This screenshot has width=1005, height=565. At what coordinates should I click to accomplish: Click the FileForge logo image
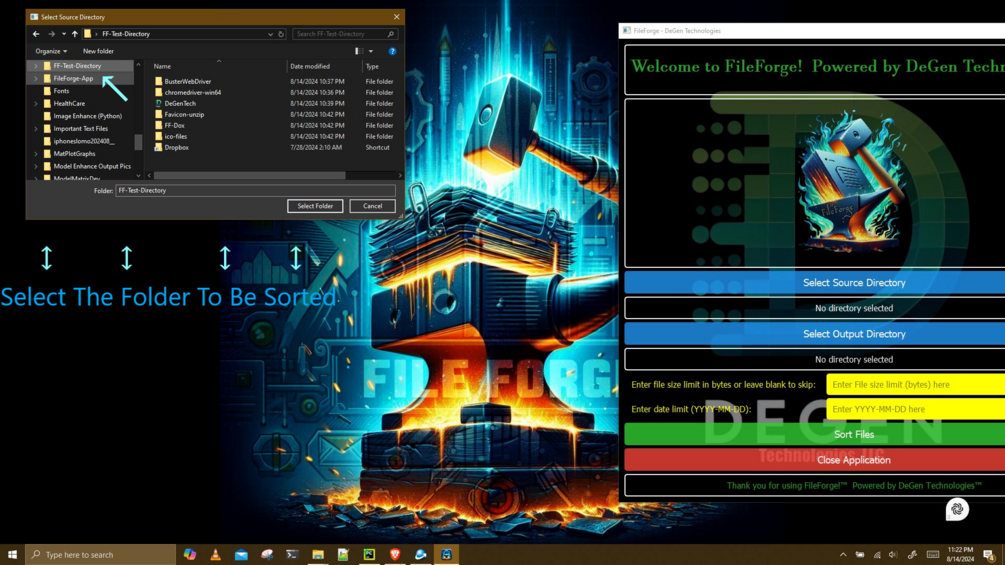[852, 182]
